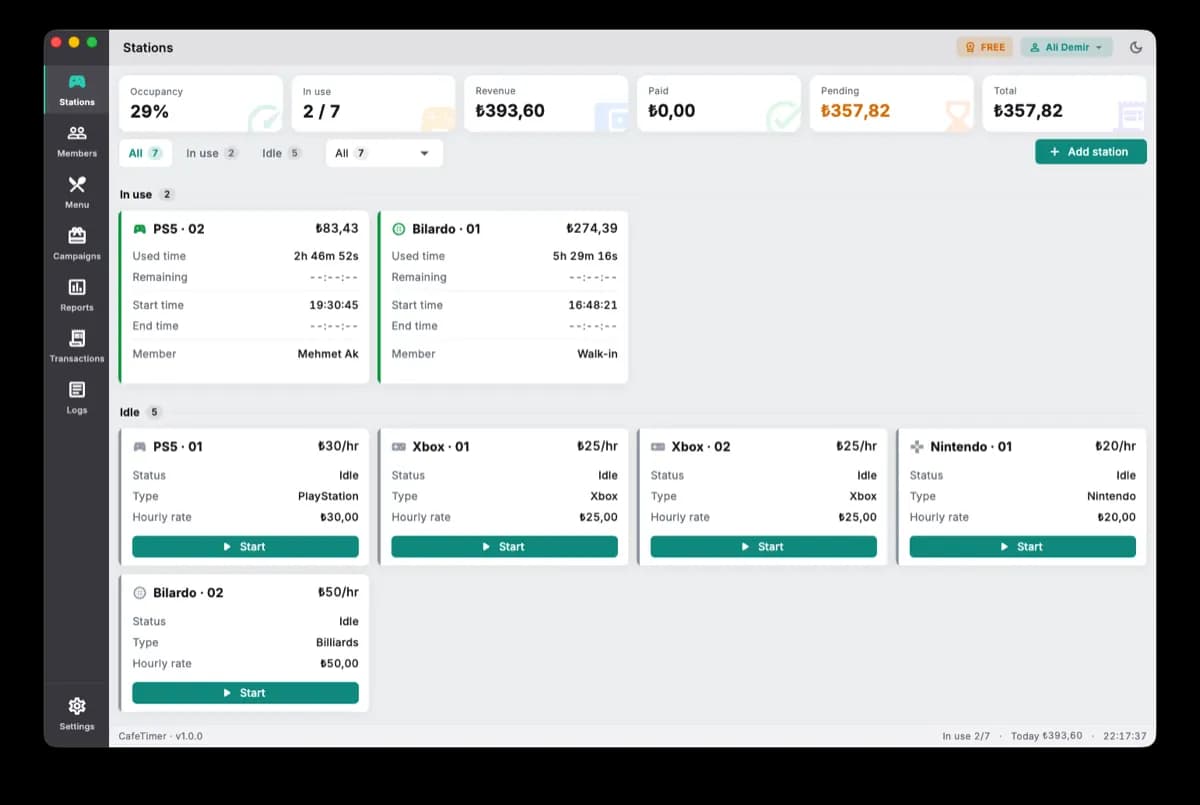Click the Bilardo · 01 station title

[x=446, y=229]
